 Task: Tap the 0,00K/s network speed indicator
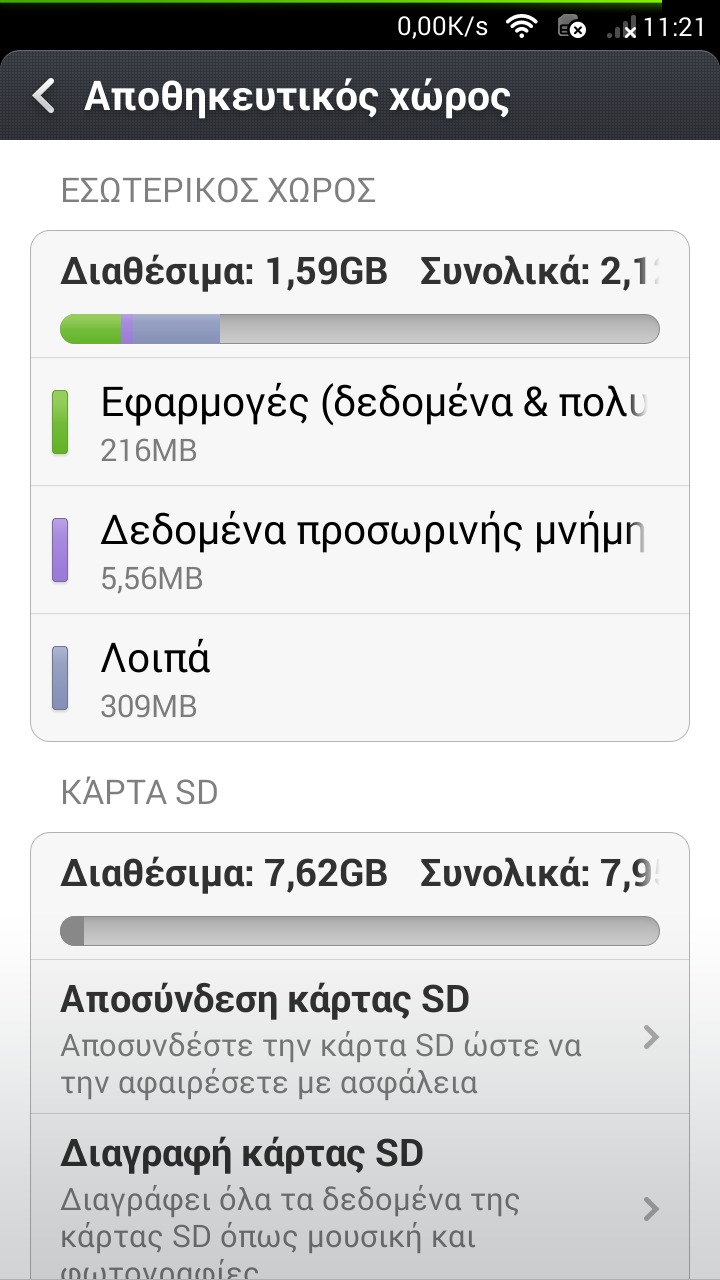442,27
